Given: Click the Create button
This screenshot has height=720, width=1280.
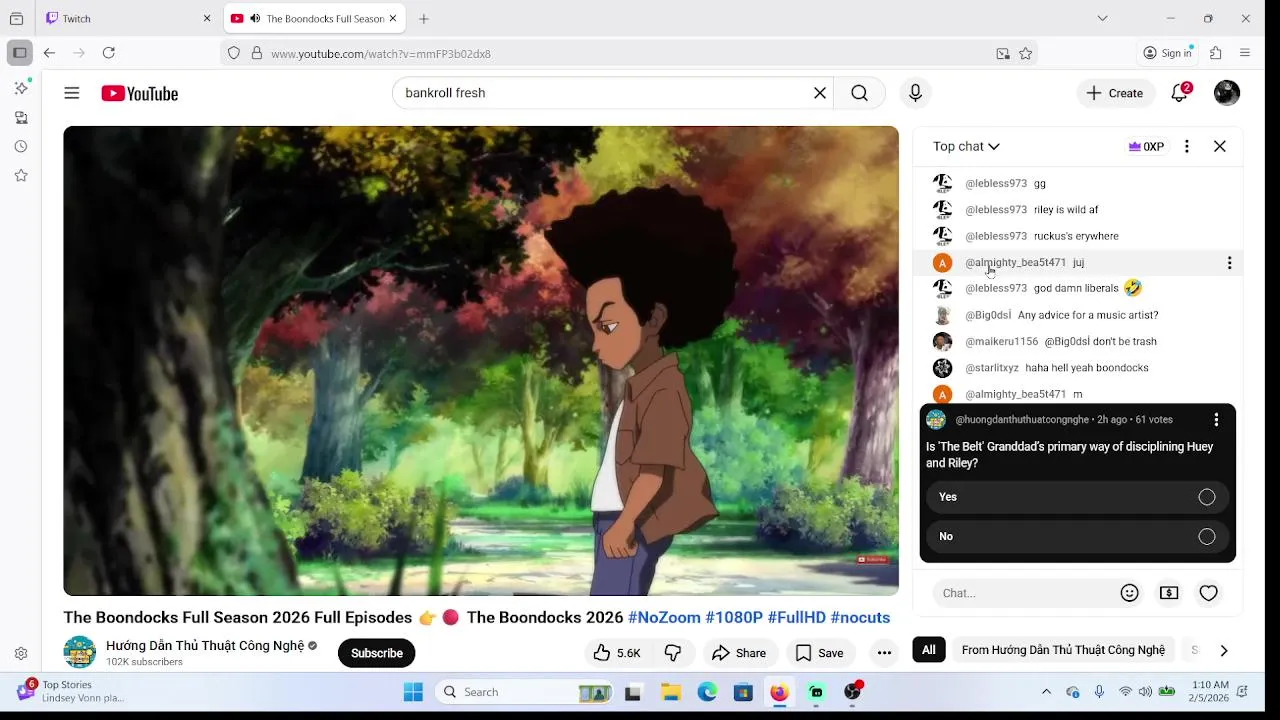Looking at the screenshot, I should pyautogui.click(x=1115, y=93).
